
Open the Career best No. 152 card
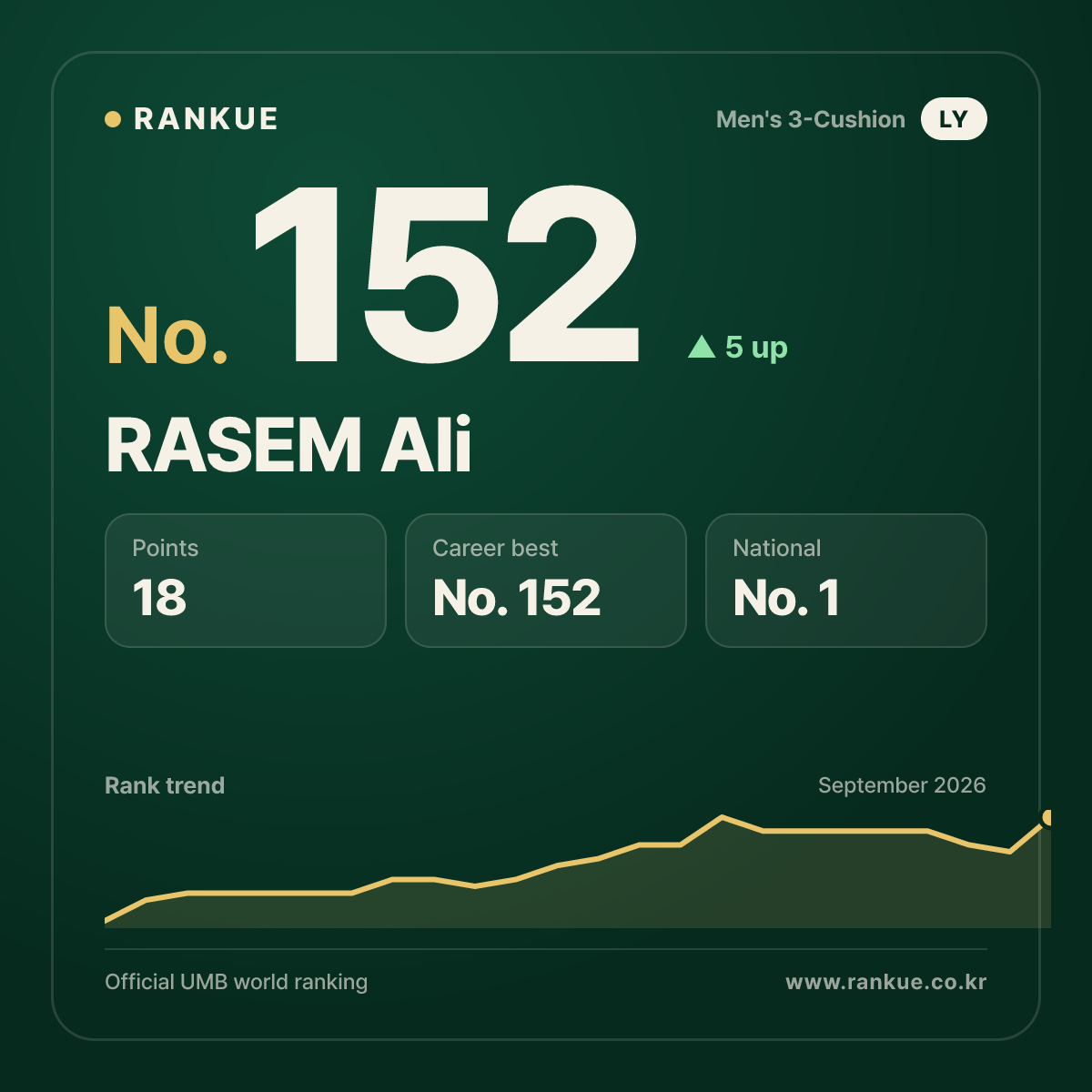546,581
